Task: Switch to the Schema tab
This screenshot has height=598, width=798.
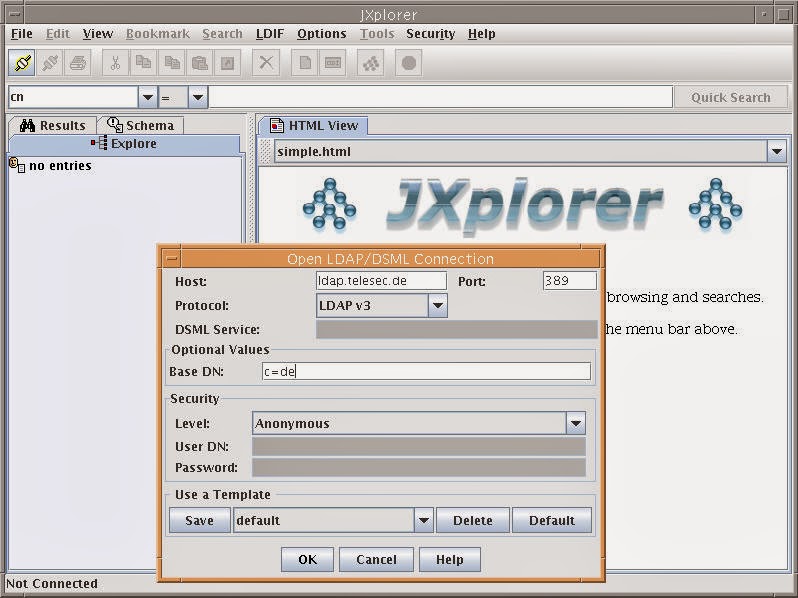Action: coord(140,125)
